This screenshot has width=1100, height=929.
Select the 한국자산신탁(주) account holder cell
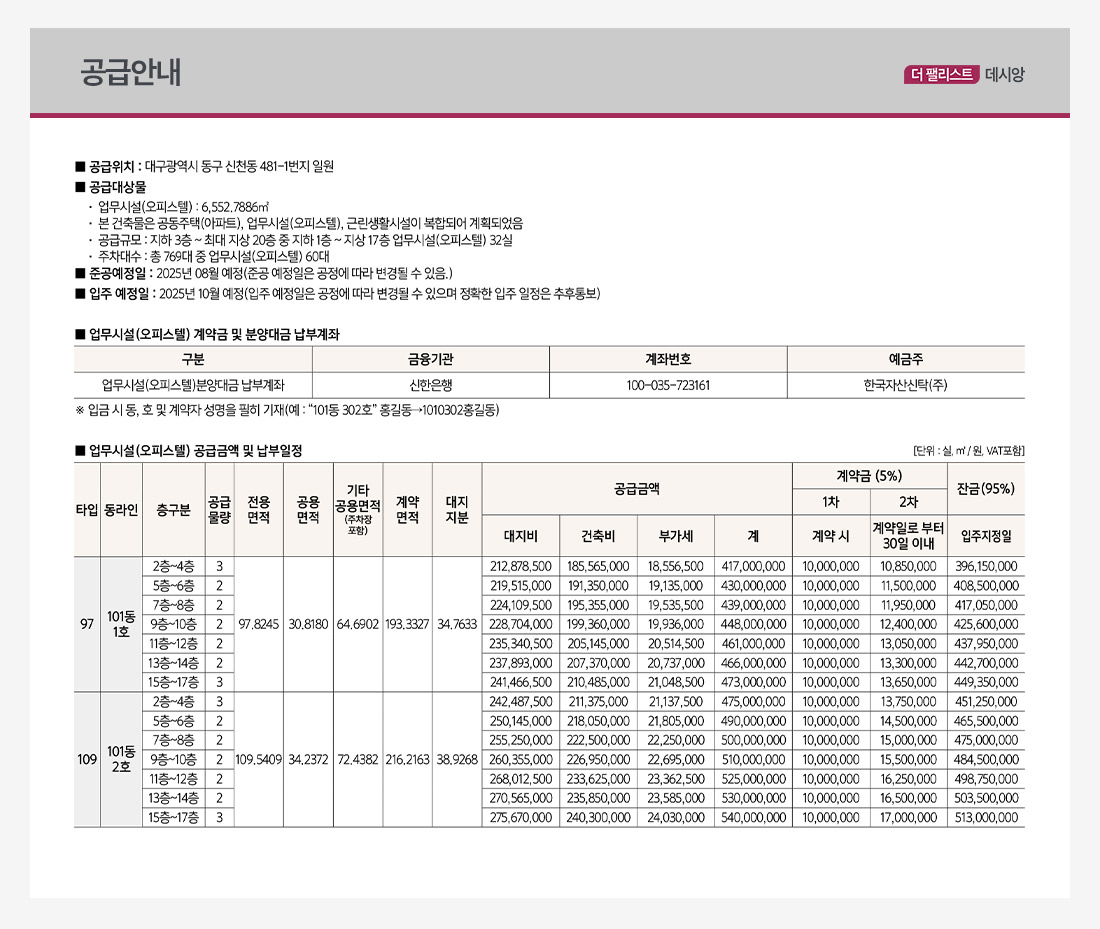point(905,385)
